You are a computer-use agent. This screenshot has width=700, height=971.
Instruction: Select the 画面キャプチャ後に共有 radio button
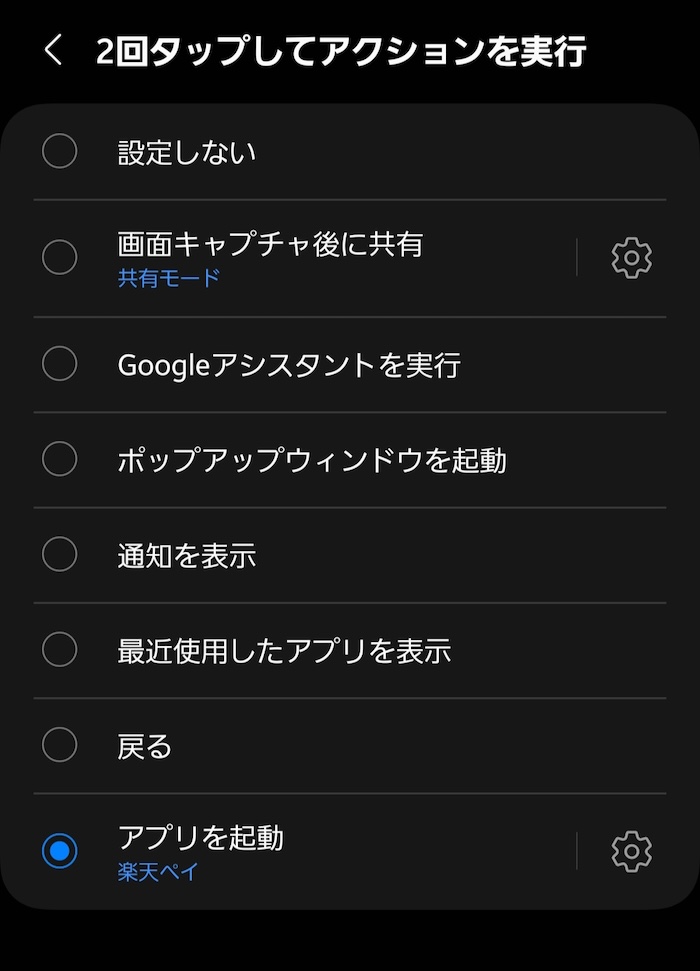59,257
